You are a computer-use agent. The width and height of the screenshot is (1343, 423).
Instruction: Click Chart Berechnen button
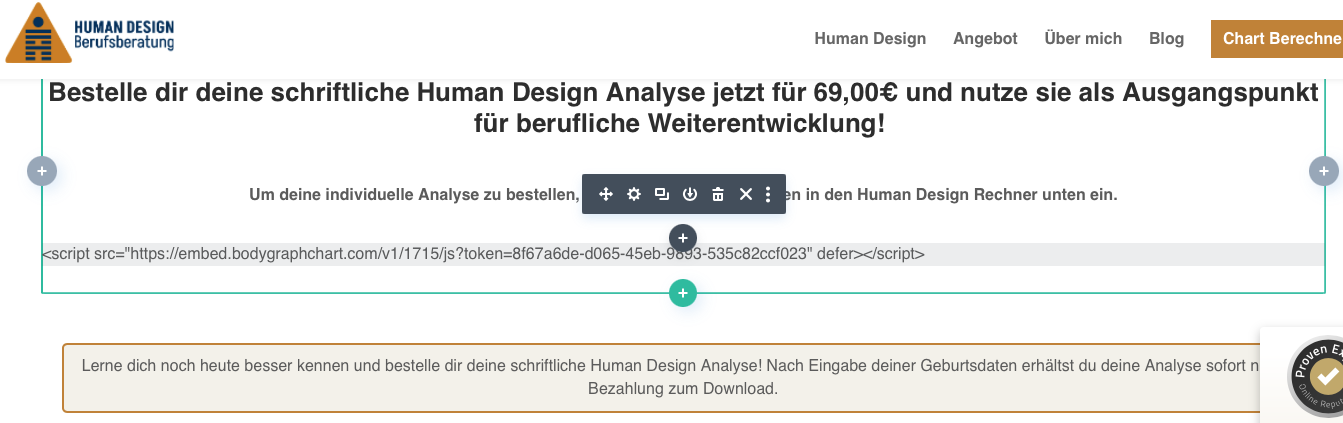pyautogui.click(x=1277, y=39)
